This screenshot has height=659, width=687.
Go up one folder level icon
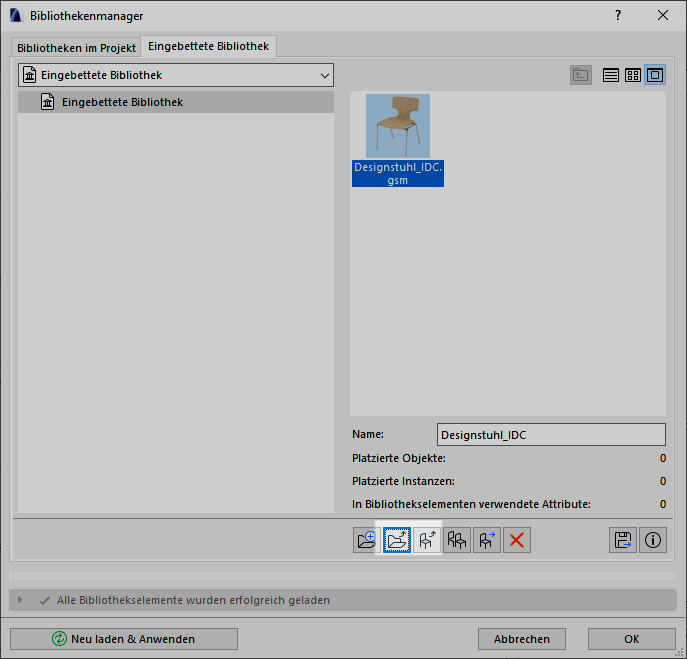pos(581,75)
